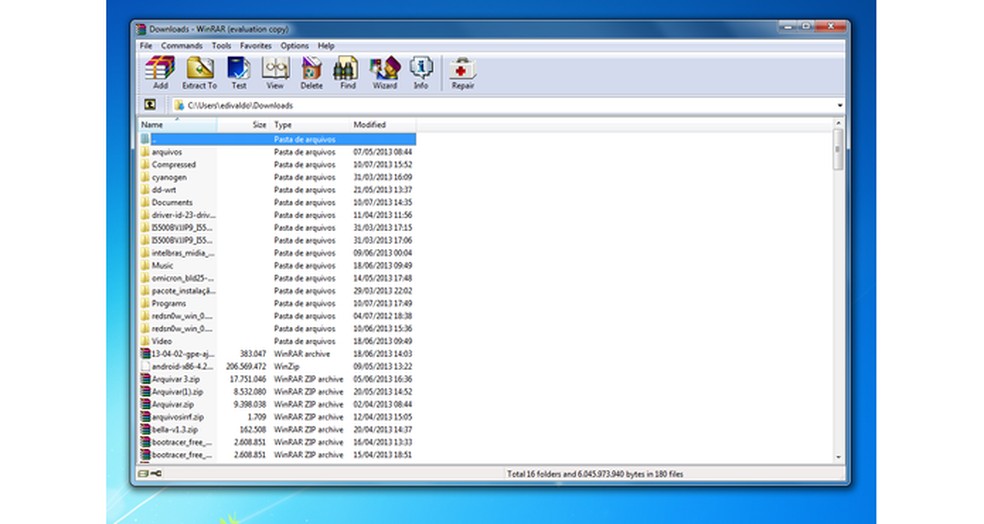Click the Test archive icon
The width and height of the screenshot is (984, 524).
pyautogui.click(x=238, y=68)
